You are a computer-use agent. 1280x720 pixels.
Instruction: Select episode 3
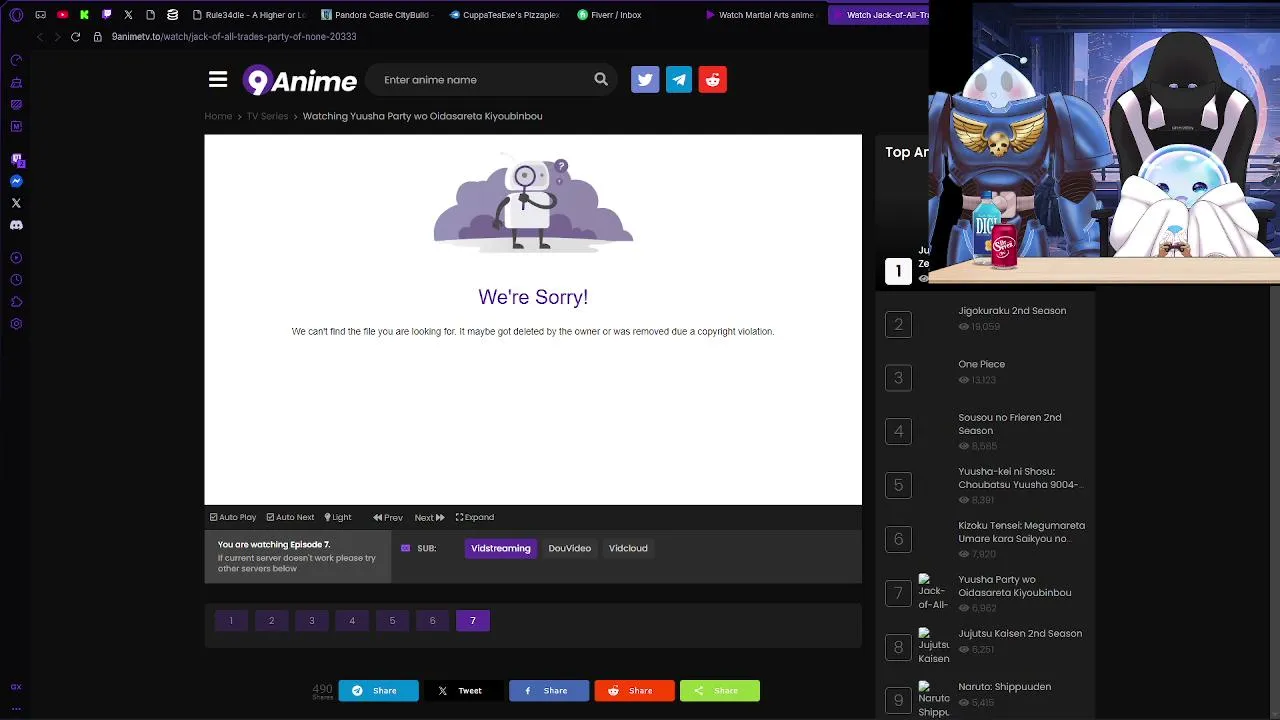point(312,621)
